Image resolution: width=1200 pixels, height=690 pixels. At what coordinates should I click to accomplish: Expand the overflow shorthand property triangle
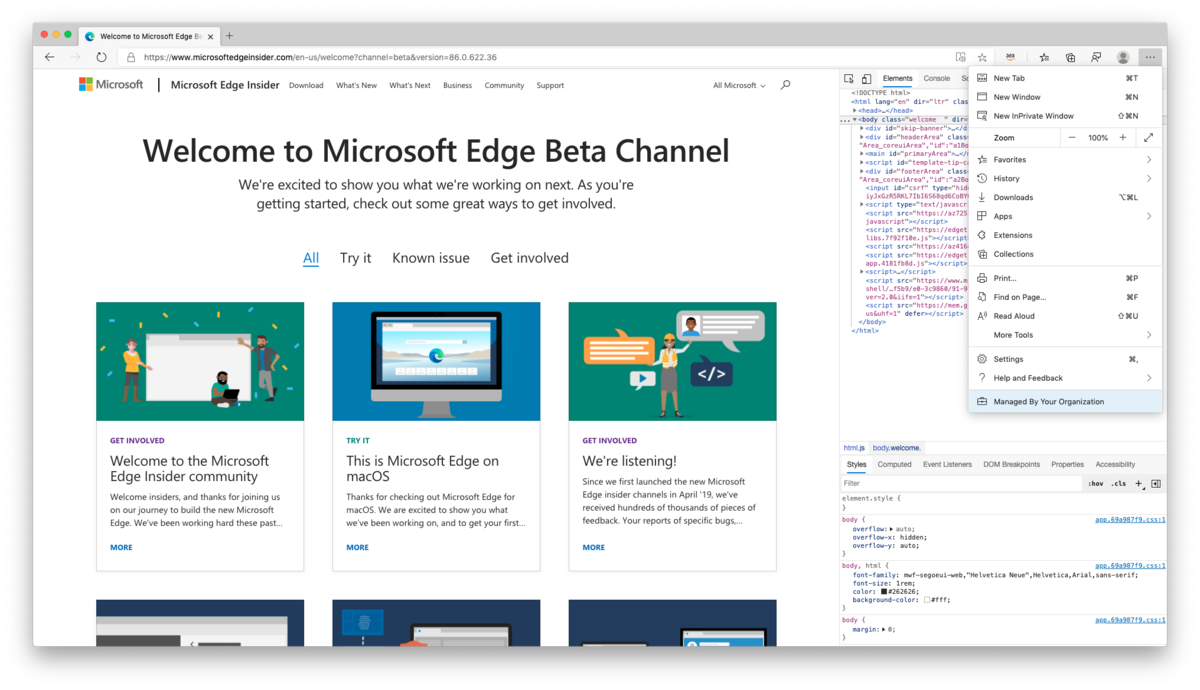891,528
